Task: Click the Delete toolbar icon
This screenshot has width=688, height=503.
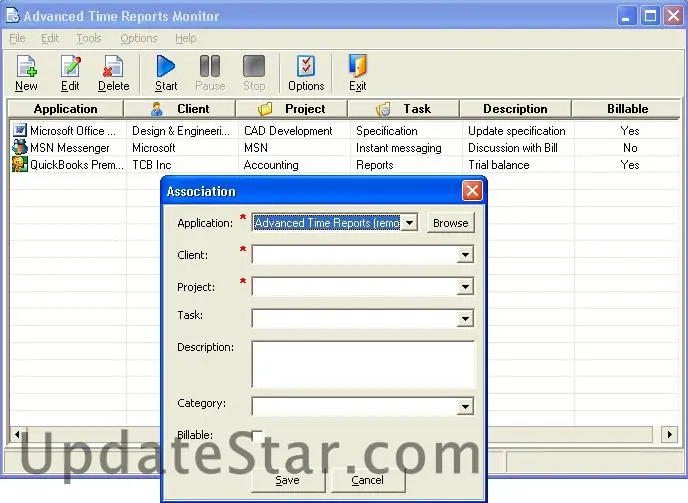Action: point(113,66)
